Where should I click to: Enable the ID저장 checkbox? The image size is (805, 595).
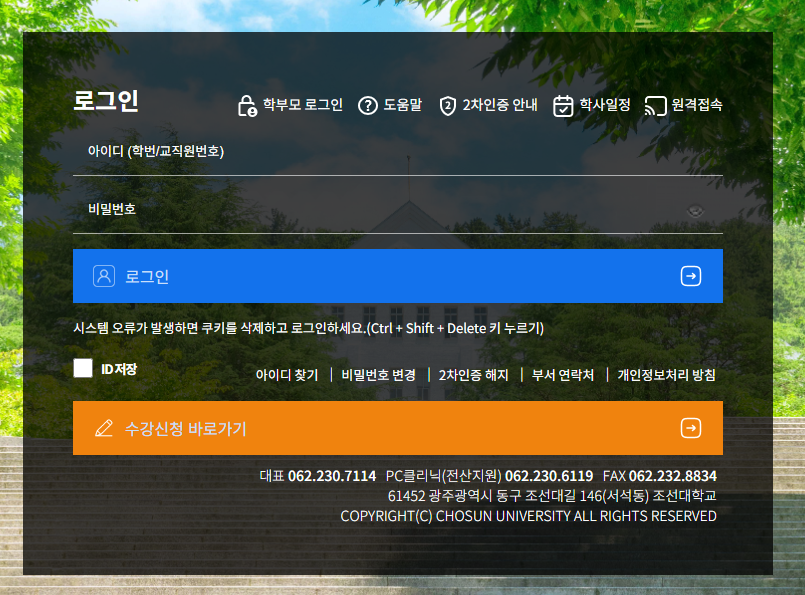point(83,368)
